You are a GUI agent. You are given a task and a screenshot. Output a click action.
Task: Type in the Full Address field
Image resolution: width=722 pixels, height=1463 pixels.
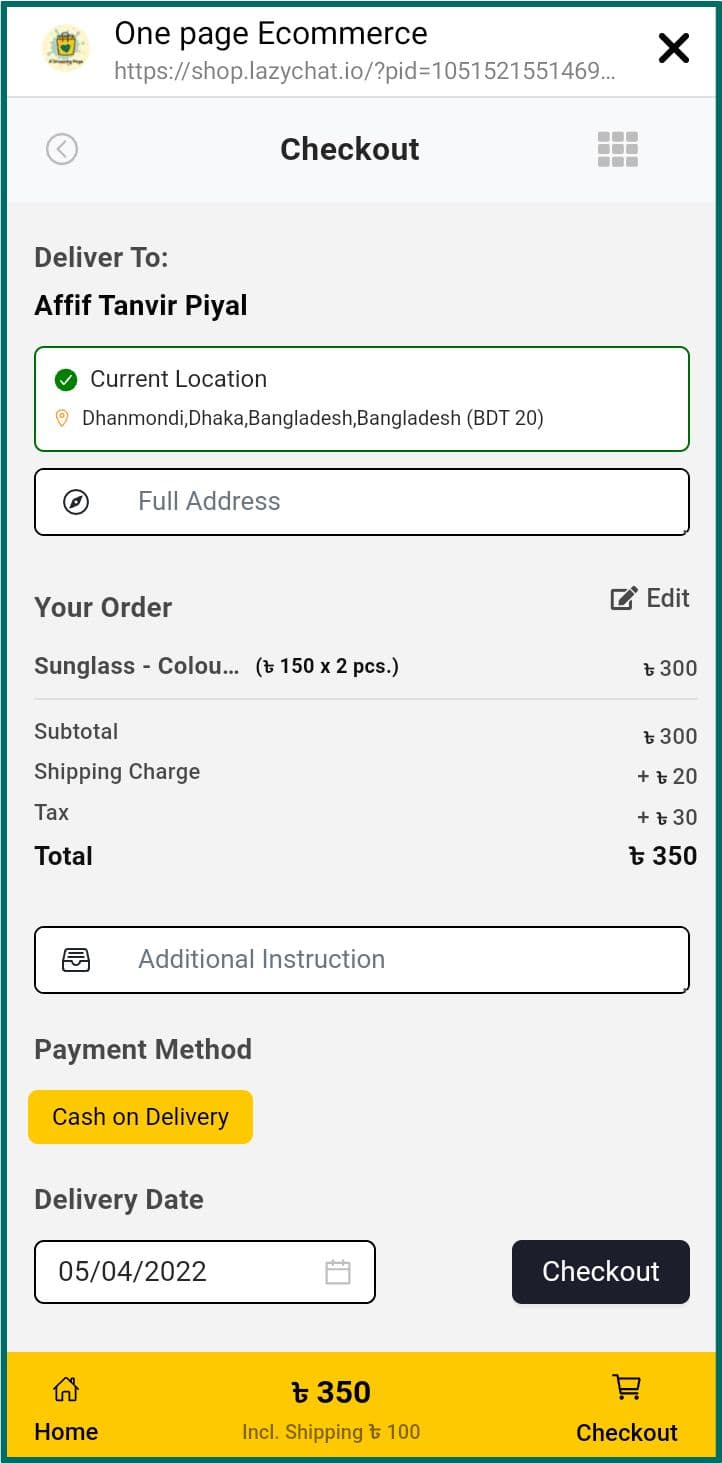click(400, 502)
